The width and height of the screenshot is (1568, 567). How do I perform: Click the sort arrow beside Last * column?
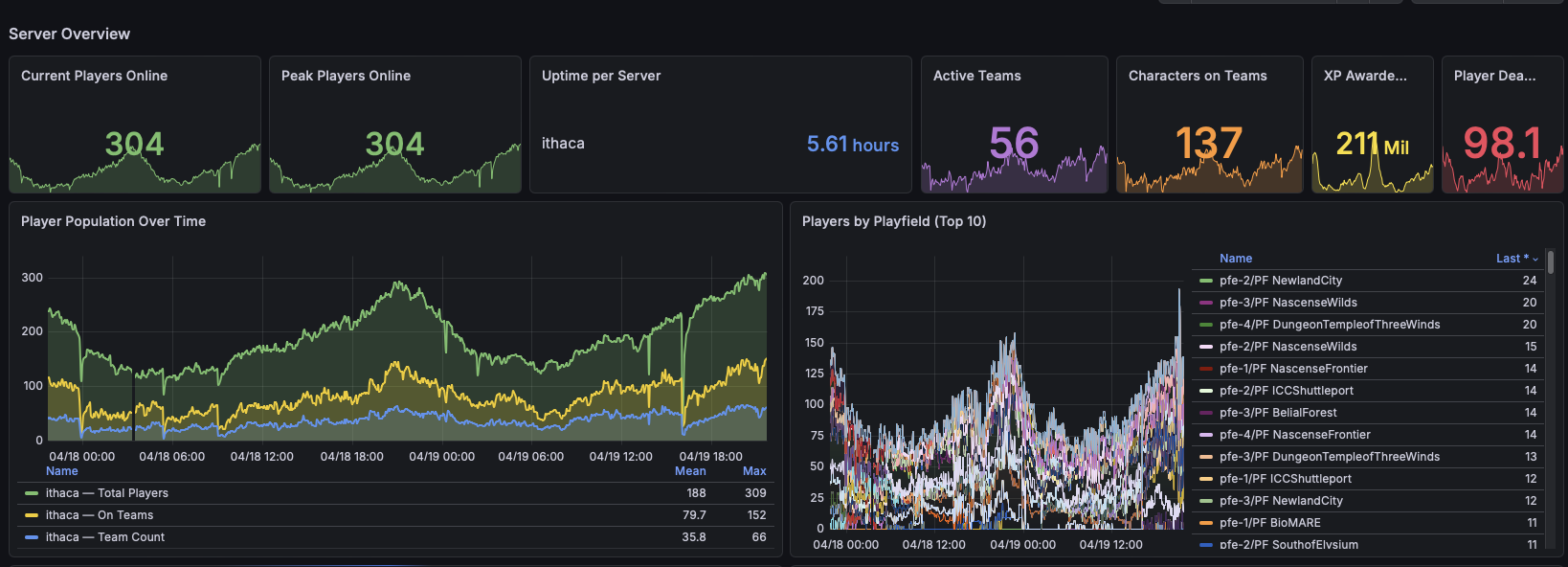point(1535,259)
